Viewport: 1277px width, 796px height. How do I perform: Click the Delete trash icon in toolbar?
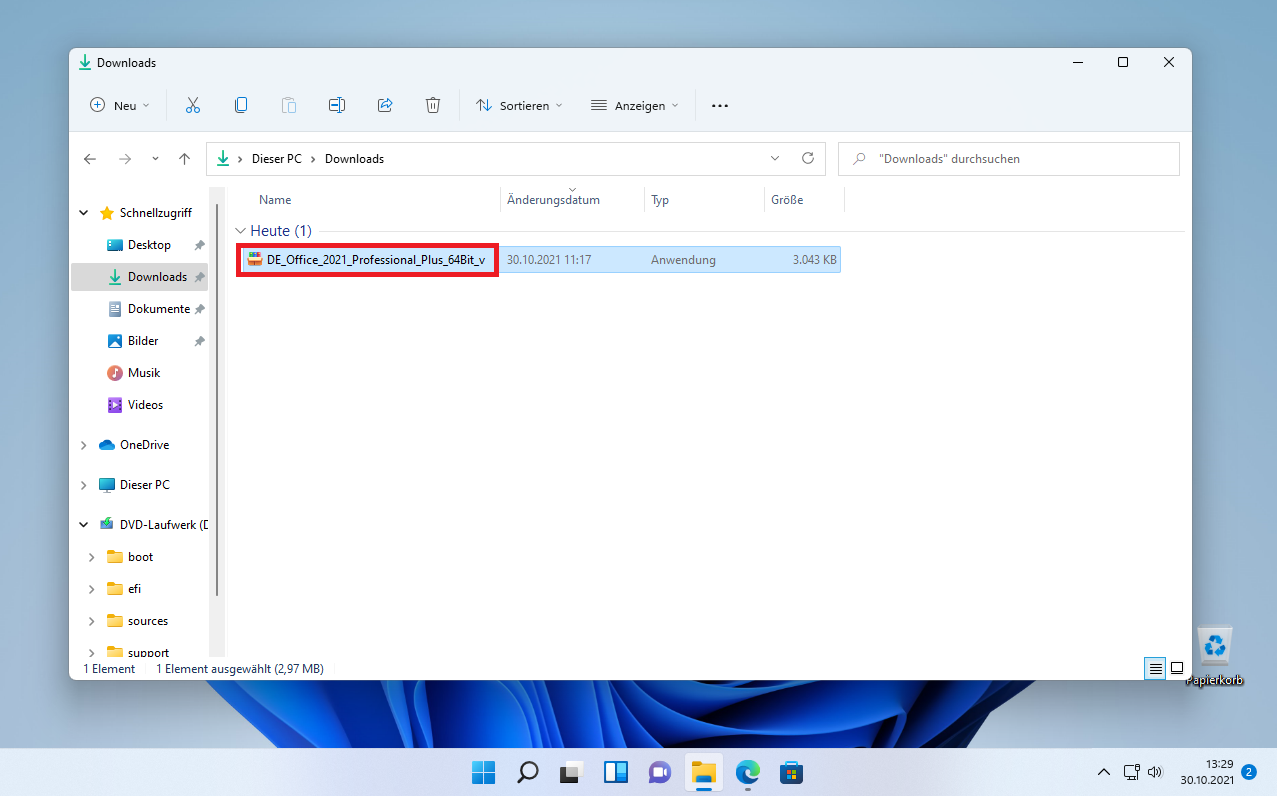[x=433, y=105]
